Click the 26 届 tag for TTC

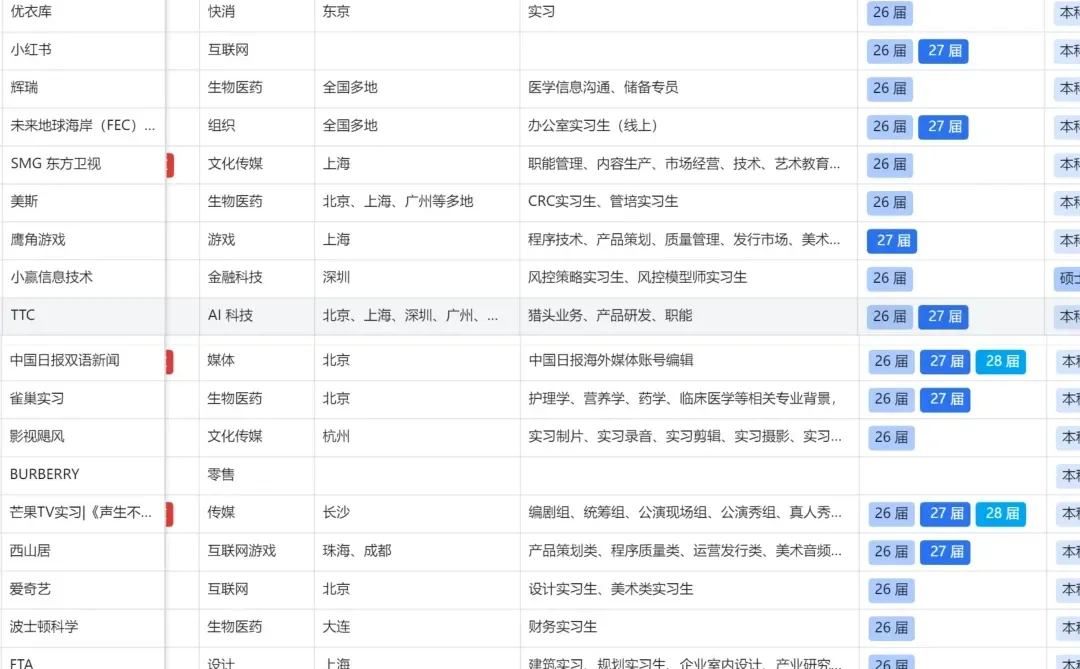[890, 316]
